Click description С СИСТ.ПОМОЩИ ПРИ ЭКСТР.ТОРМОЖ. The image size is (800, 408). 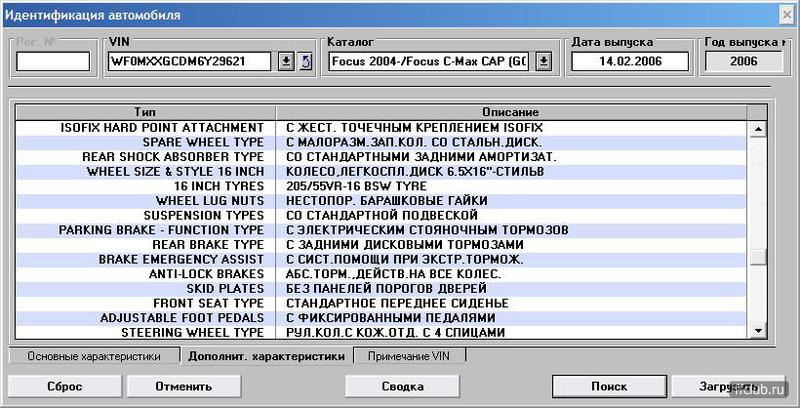(405, 260)
